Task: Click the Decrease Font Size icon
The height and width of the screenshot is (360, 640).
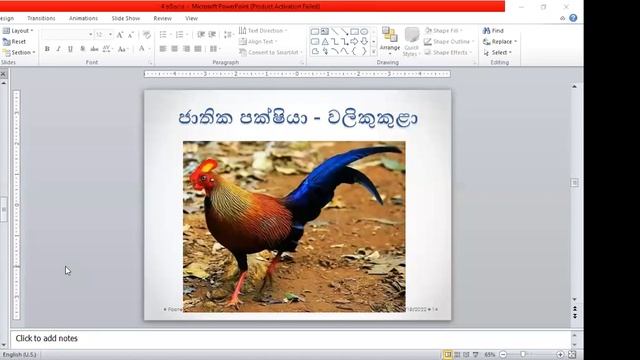Action: [x=131, y=35]
